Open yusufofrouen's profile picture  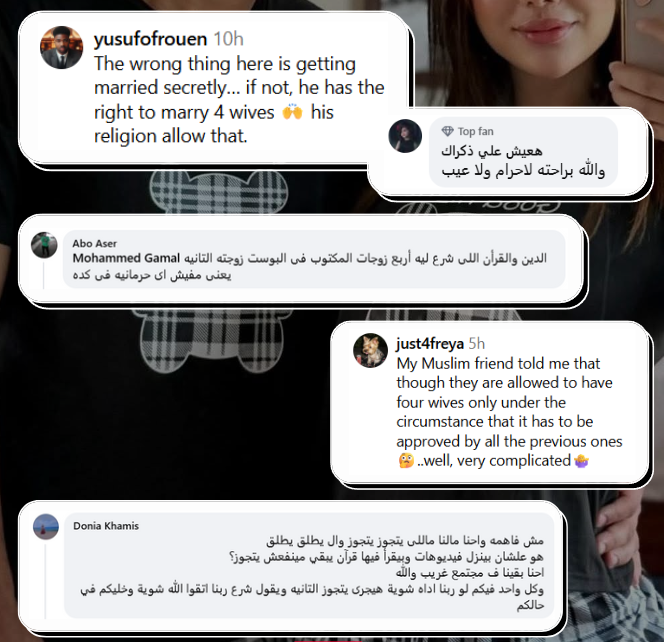[x=61, y=47]
